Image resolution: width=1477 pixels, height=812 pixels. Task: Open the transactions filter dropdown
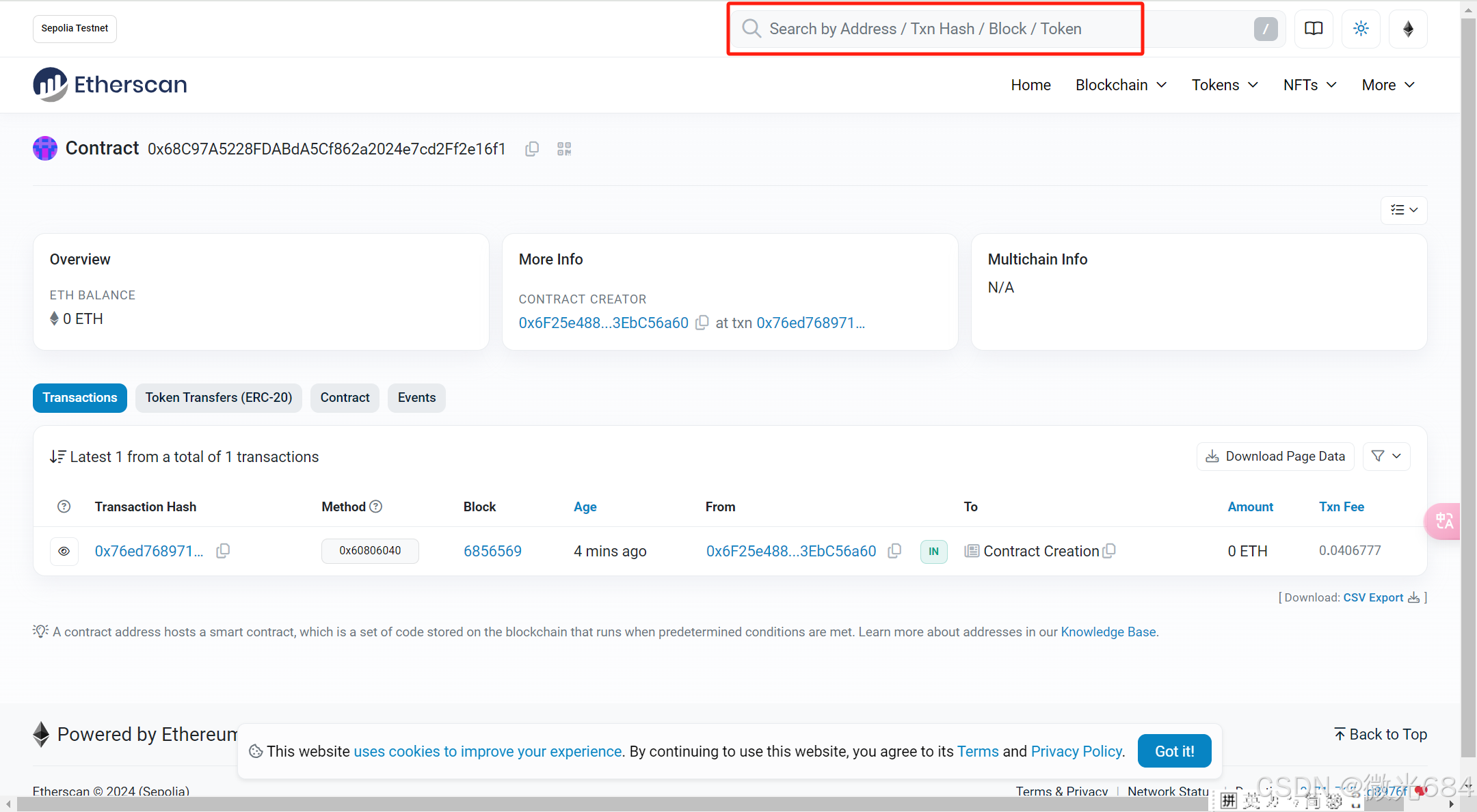(x=1386, y=456)
